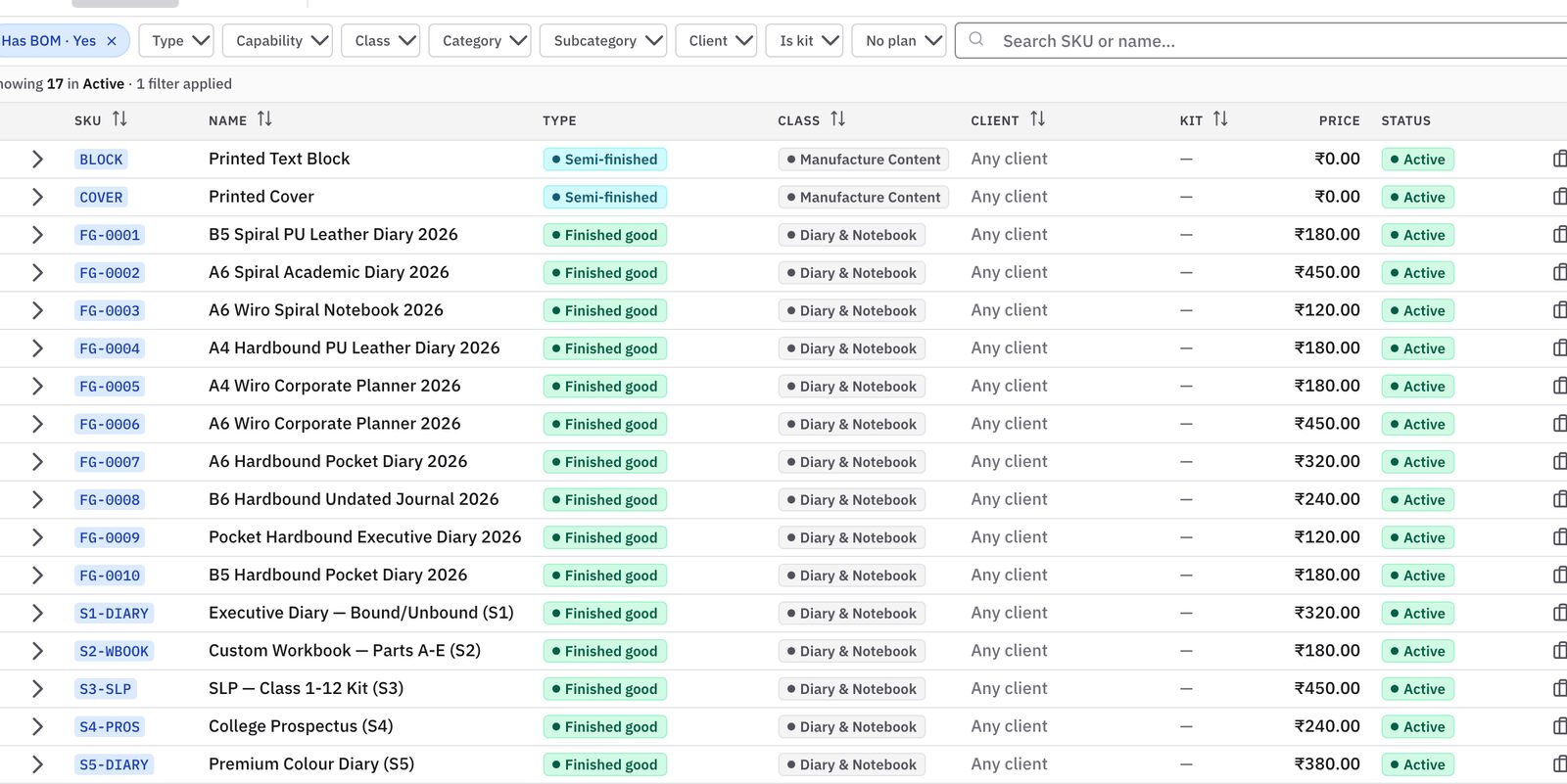This screenshot has height=784, width=1567.
Task: Open the BLOCK SKU link
Action: 101,160
